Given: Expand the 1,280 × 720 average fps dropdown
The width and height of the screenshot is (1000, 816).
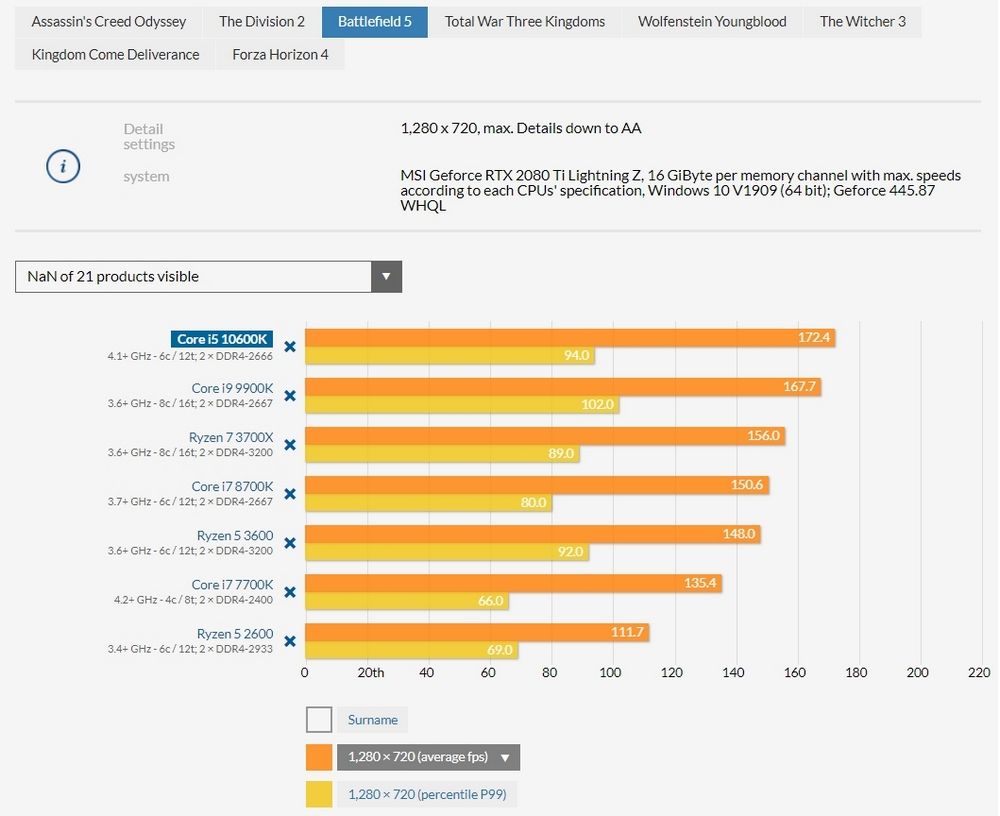Looking at the screenshot, I should click(428, 757).
